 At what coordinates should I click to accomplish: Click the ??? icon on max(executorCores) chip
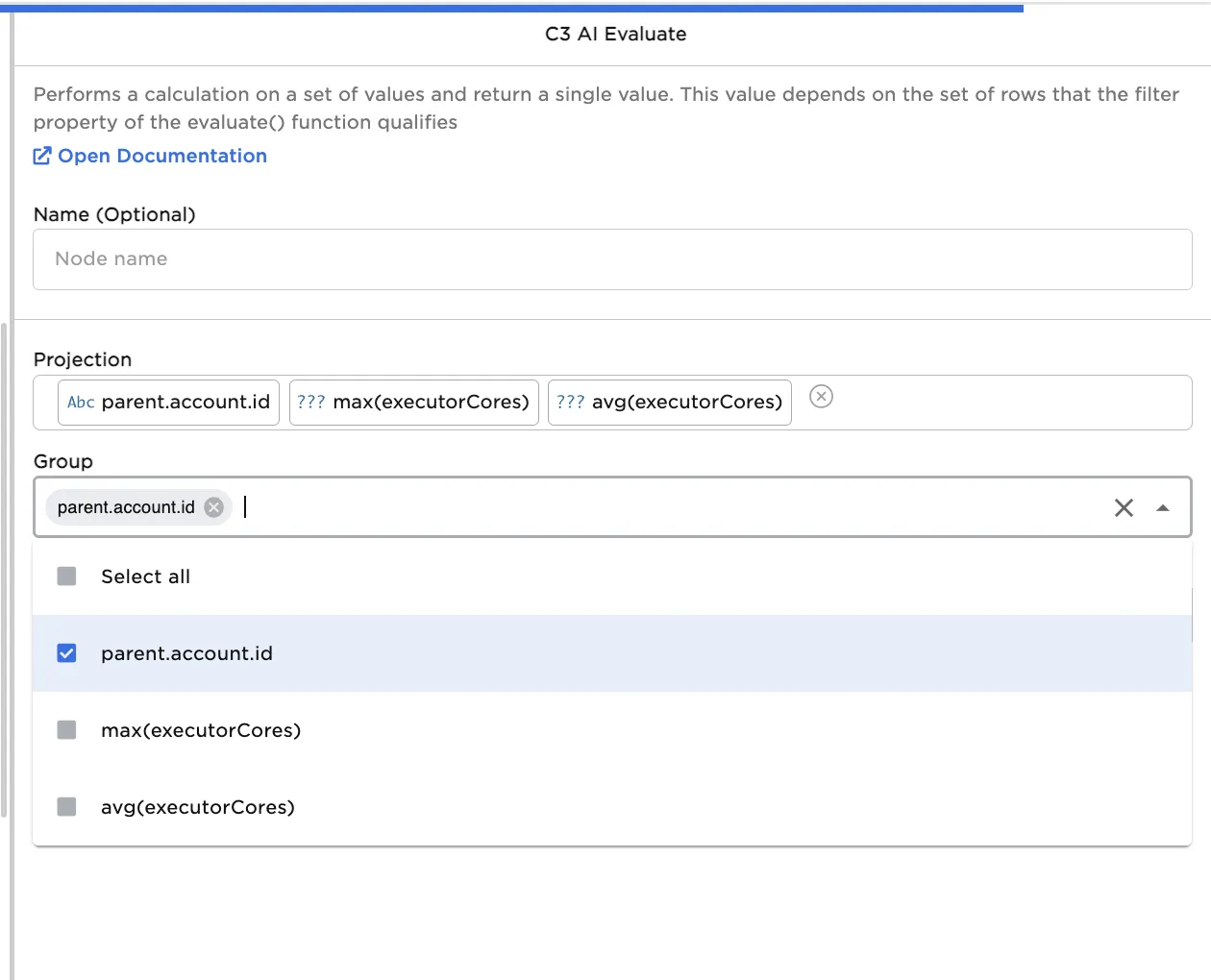pos(311,403)
